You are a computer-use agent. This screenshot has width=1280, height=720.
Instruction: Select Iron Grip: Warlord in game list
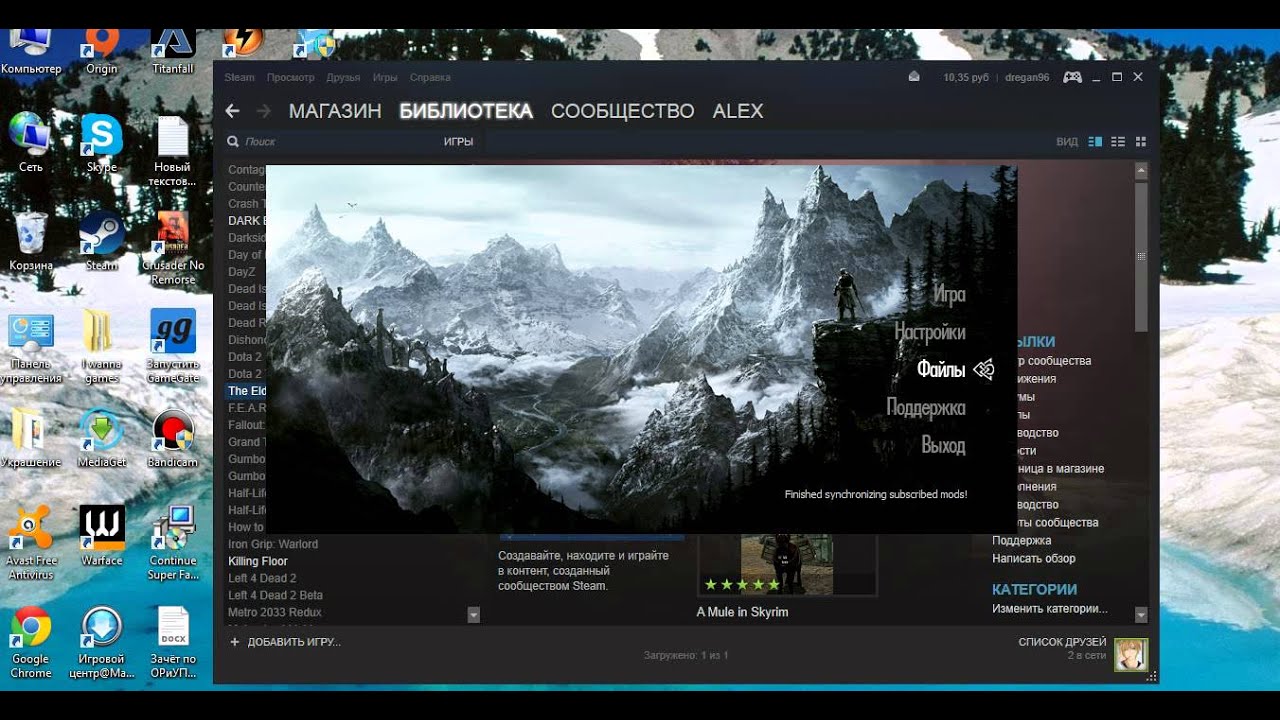pyautogui.click(x=273, y=544)
